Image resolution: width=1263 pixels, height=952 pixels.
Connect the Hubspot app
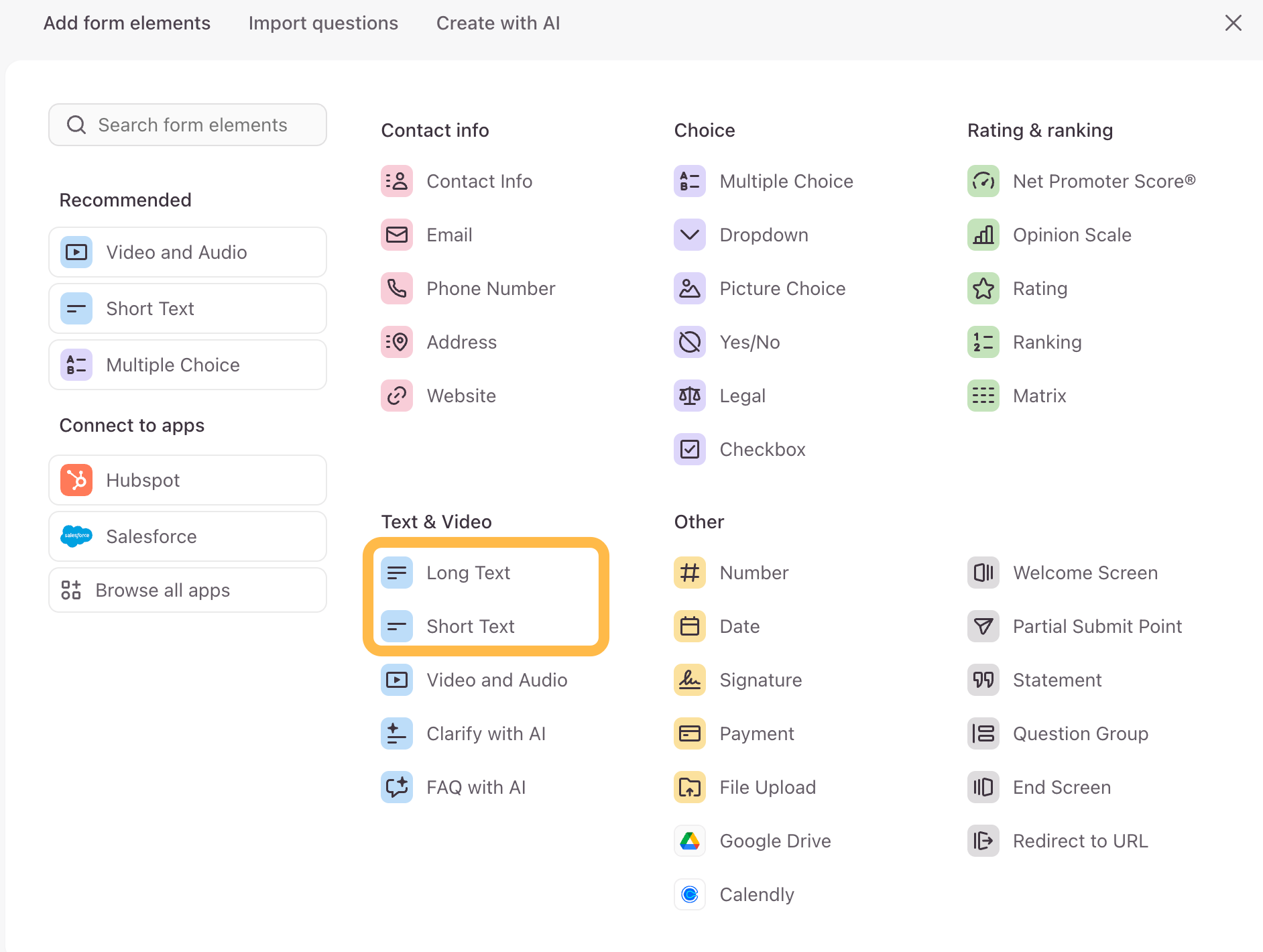pyautogui.click(x=188, y=480)
